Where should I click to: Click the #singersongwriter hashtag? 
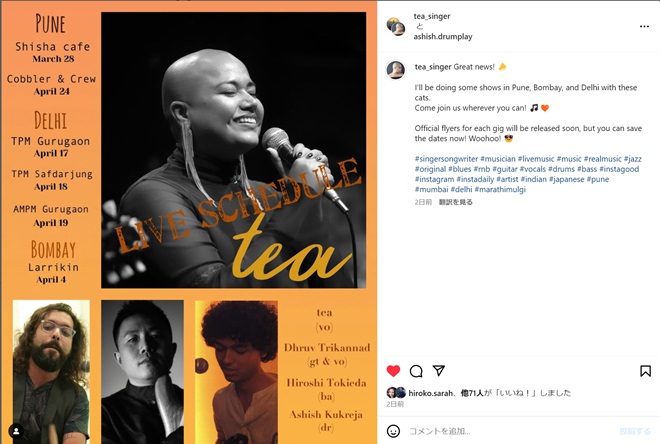(x=446, y=159)
